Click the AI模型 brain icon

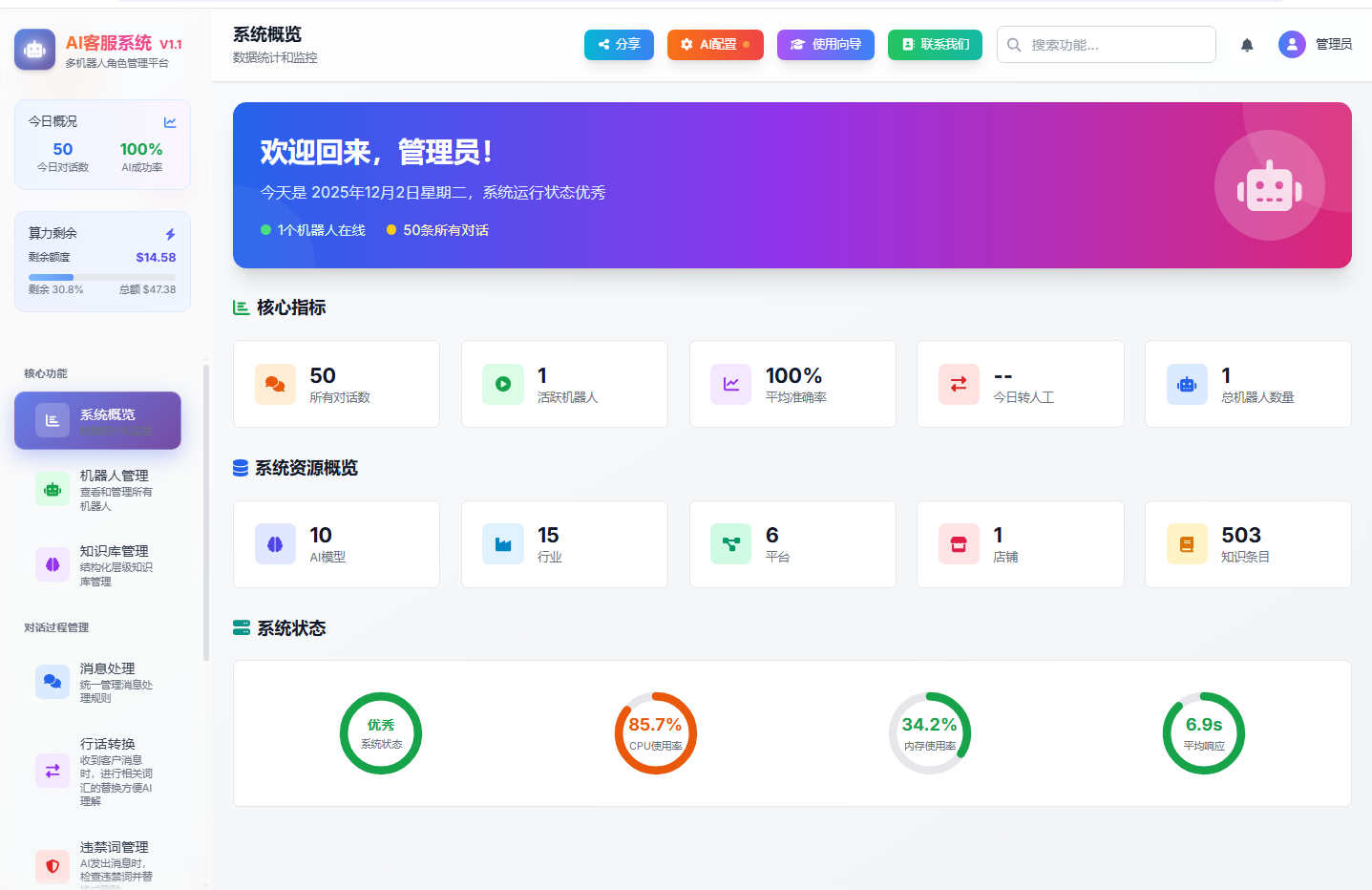tap(275, 544)
